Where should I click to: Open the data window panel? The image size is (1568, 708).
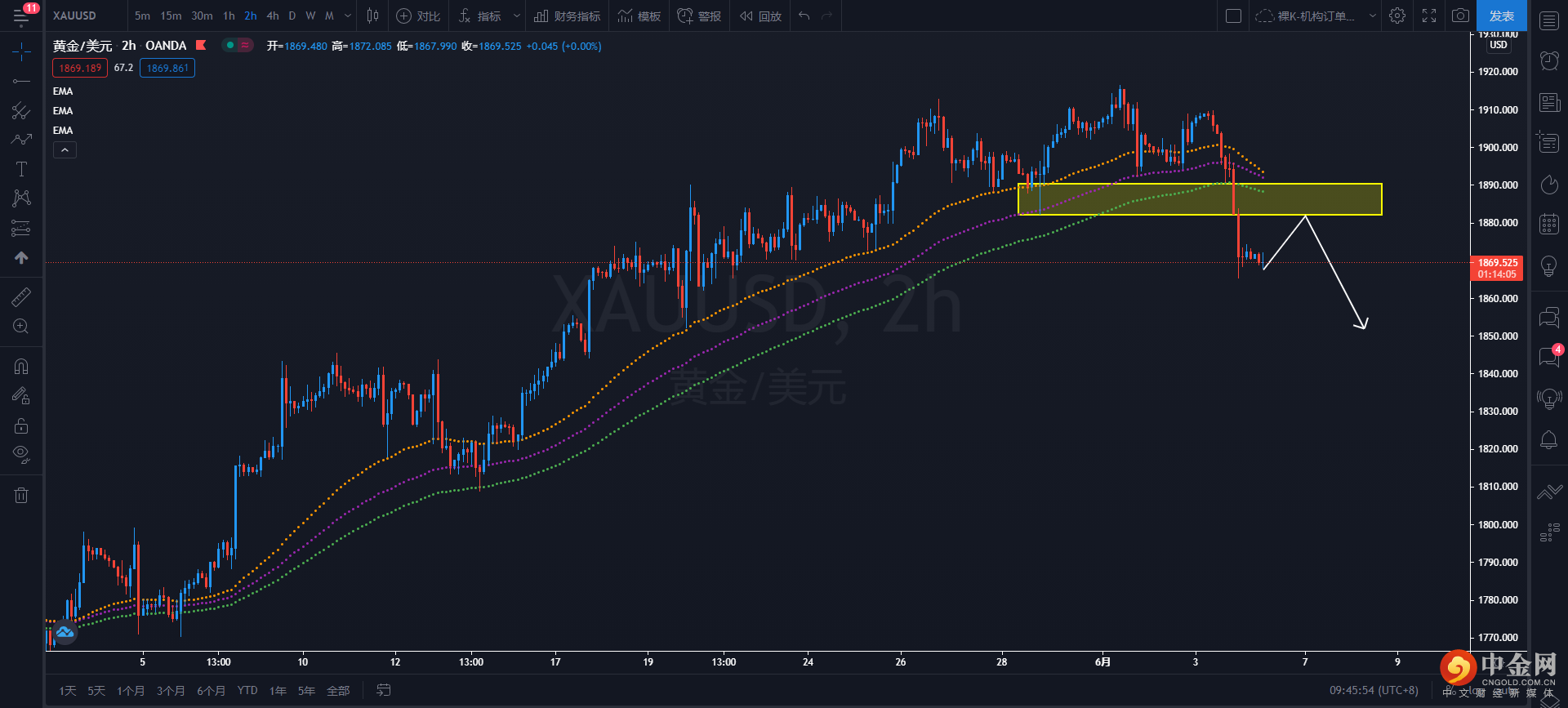pos(1549,142)
